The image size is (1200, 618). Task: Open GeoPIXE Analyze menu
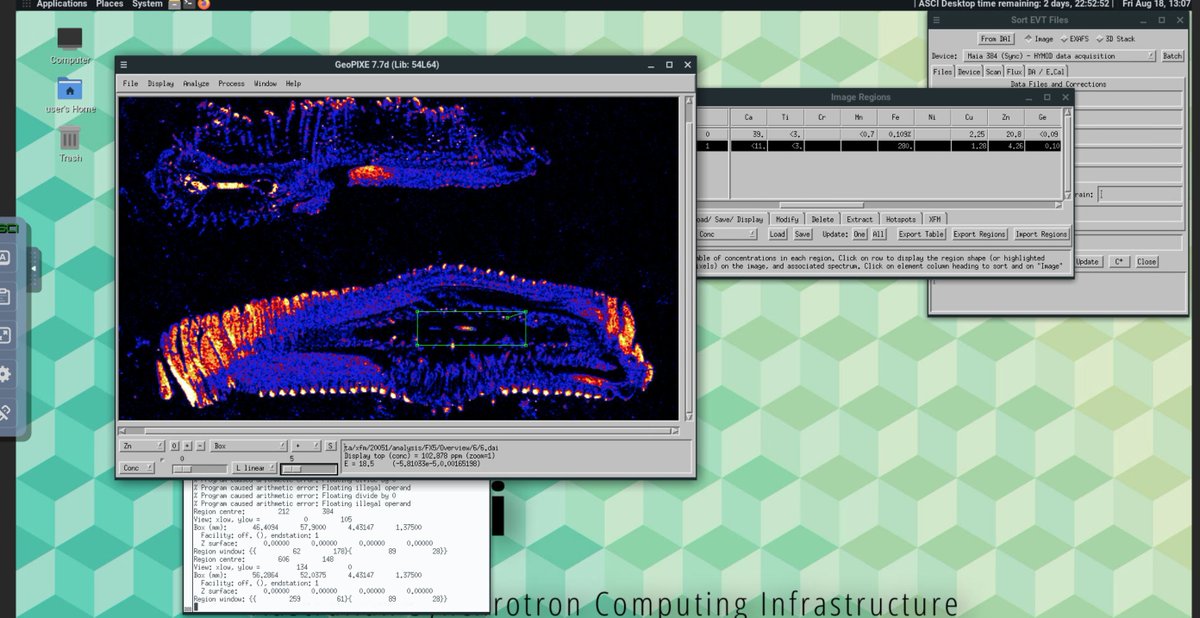pos(196,83)
